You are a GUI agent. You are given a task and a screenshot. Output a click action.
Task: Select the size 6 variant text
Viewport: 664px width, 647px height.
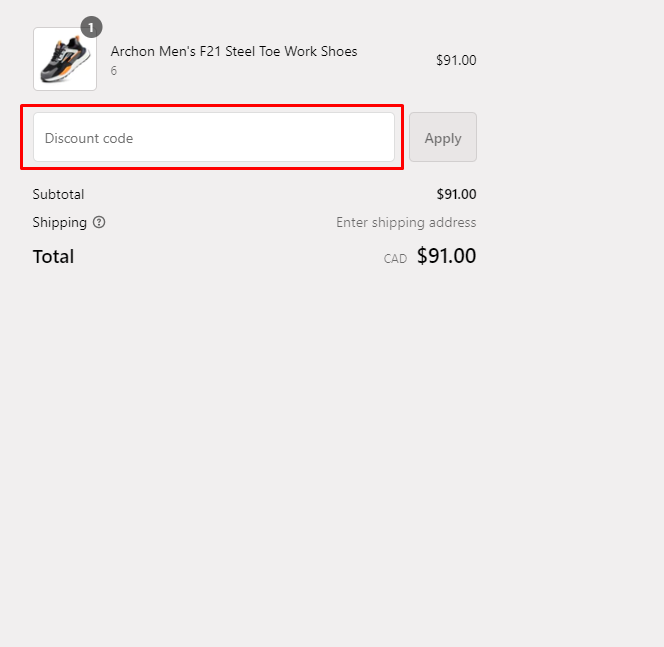point(114,71)
